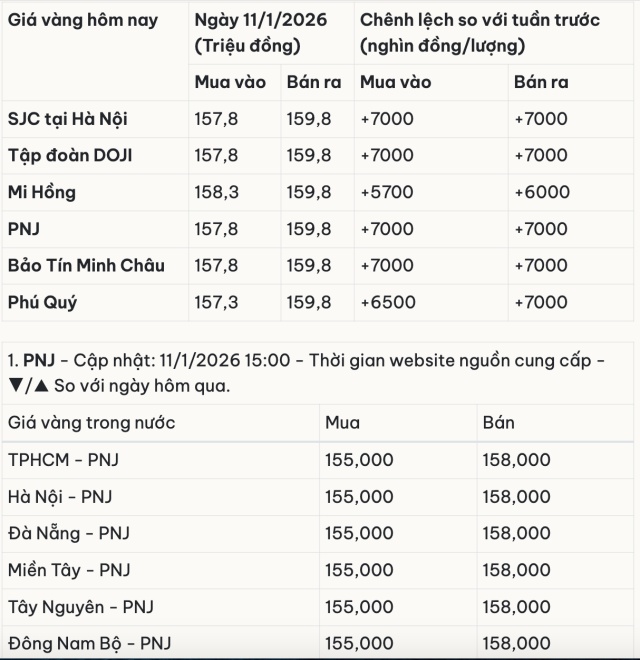Click Mi Hồng's buy price 158,3
The image size is (640, 660).
[216, 192]
